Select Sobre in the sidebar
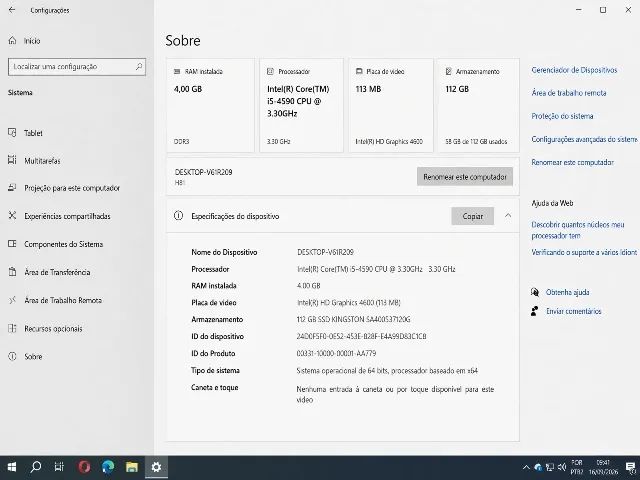This screenshot has width=640, height=480. (x=33, y=356)
